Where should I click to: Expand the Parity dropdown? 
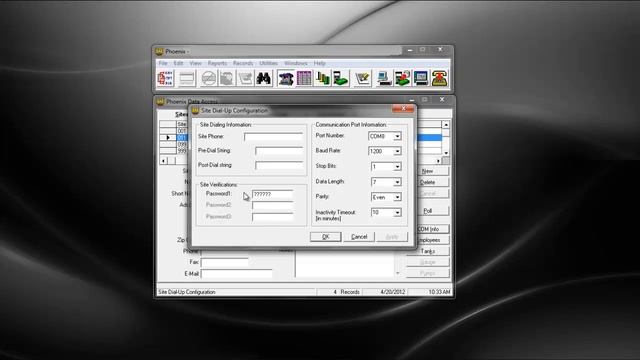tap(397, 197)
